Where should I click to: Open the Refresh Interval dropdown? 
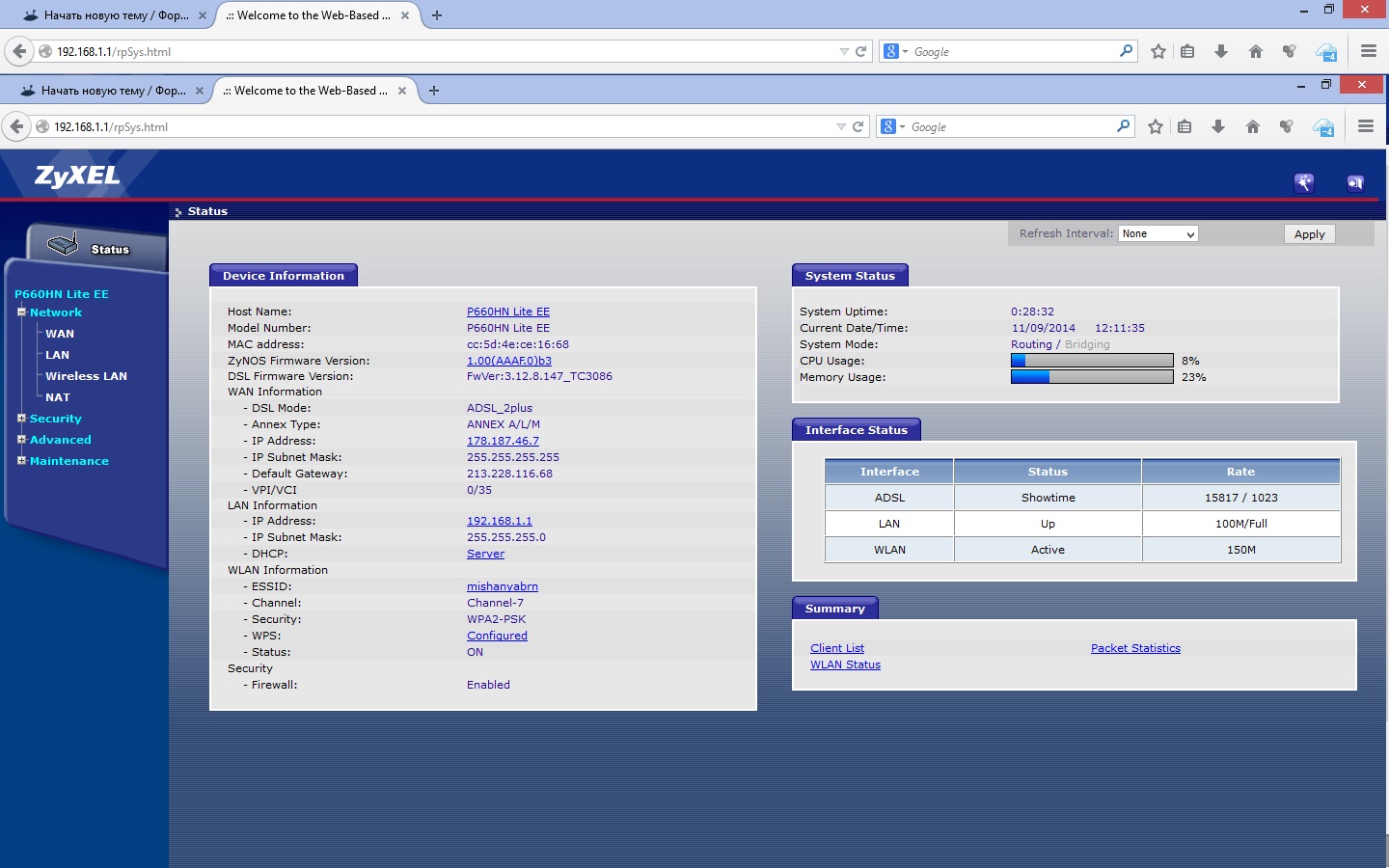[1157, 233]
